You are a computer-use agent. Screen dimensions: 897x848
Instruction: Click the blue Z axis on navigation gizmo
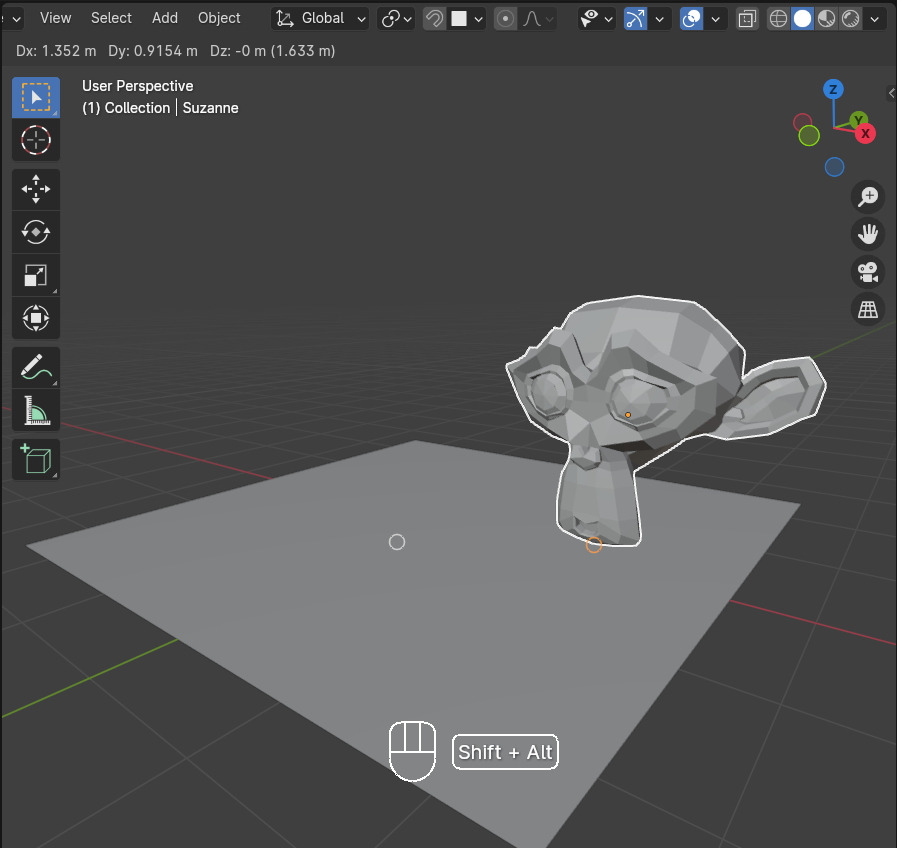(834, 89)
